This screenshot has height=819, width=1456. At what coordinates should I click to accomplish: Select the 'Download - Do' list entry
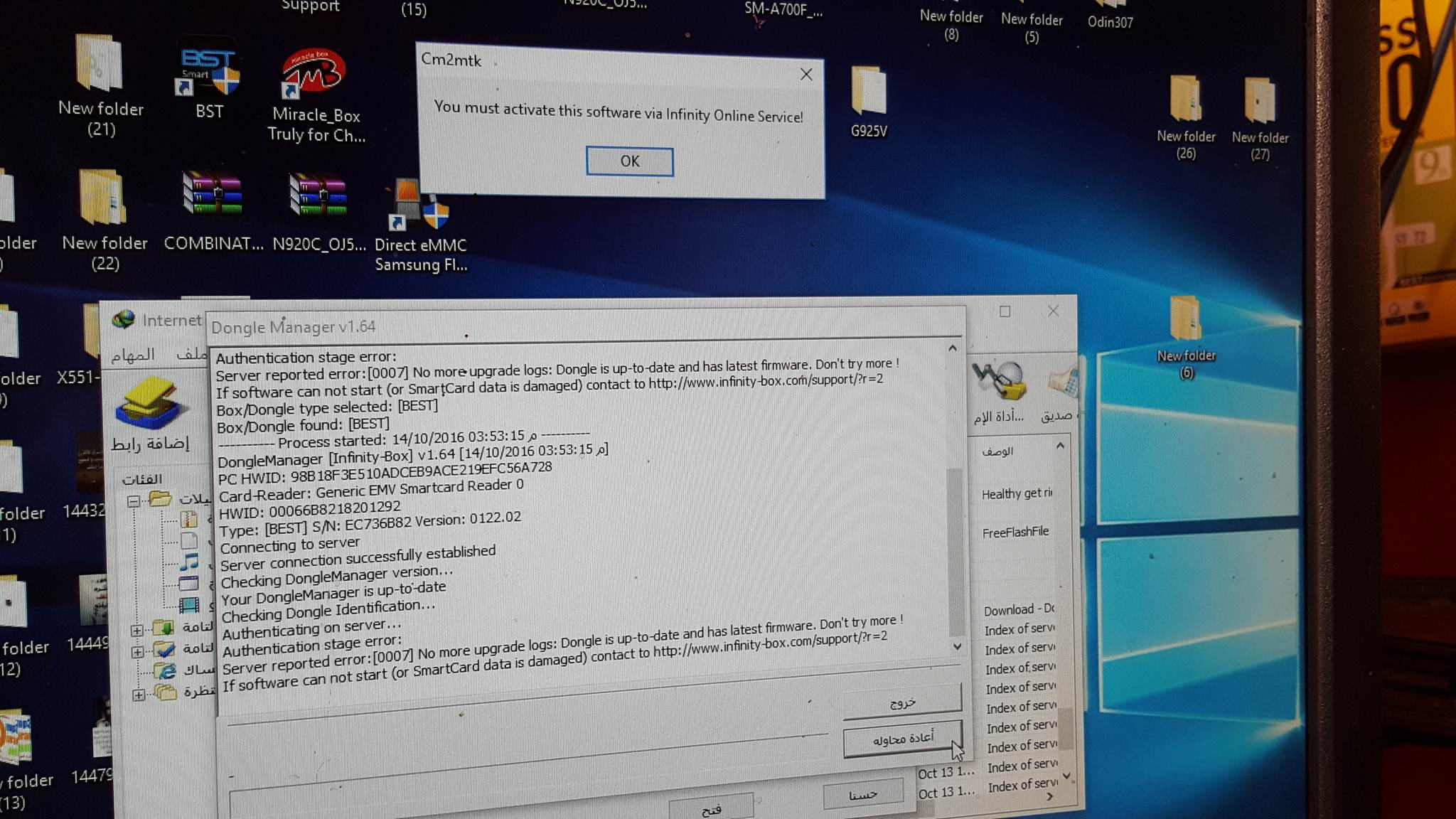point(1019,610)
